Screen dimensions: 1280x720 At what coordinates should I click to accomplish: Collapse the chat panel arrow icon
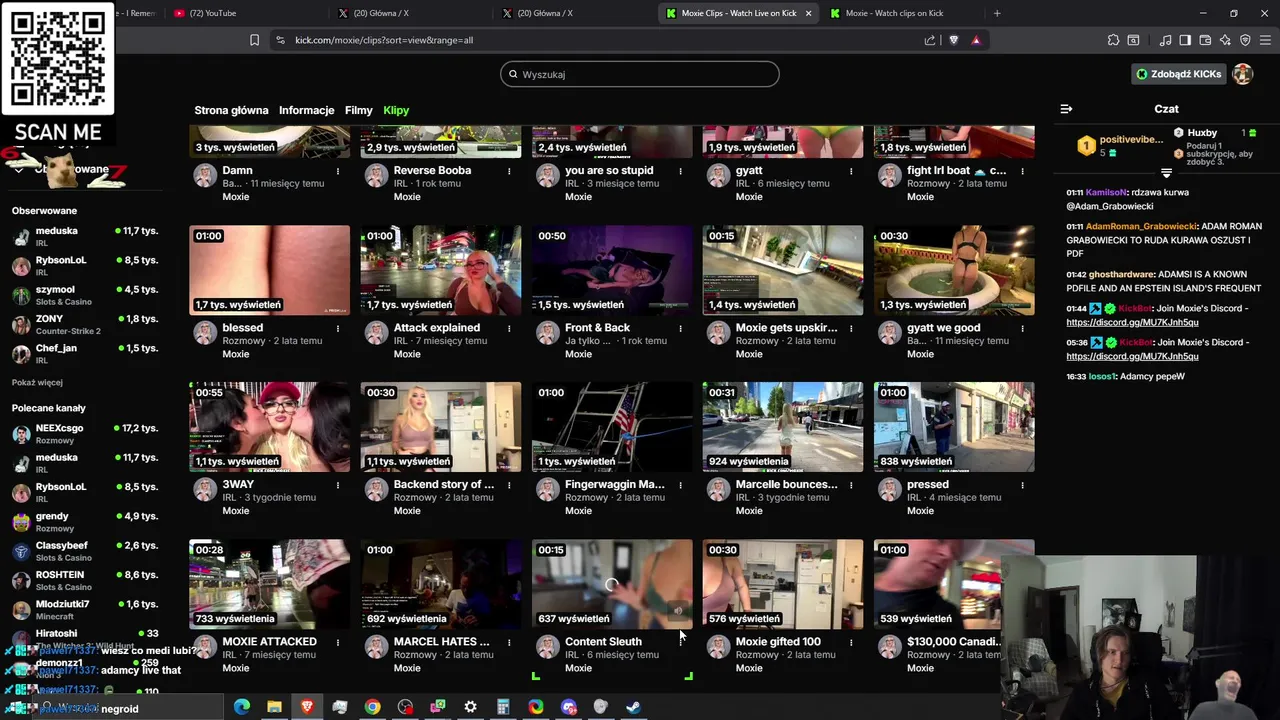tap(1066, 109)
